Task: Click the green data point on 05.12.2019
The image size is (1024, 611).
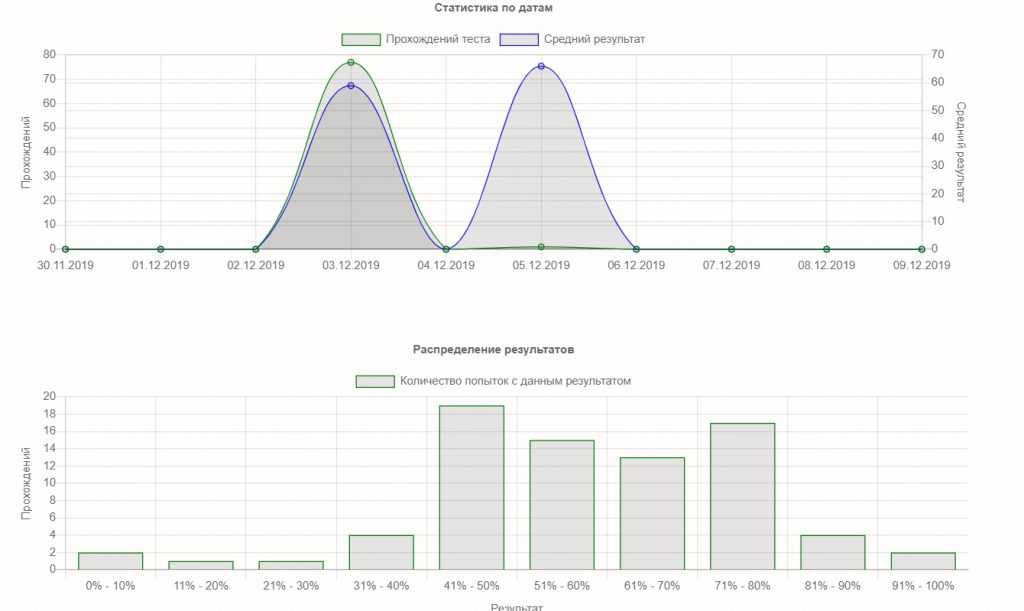Action: (541, 247)
